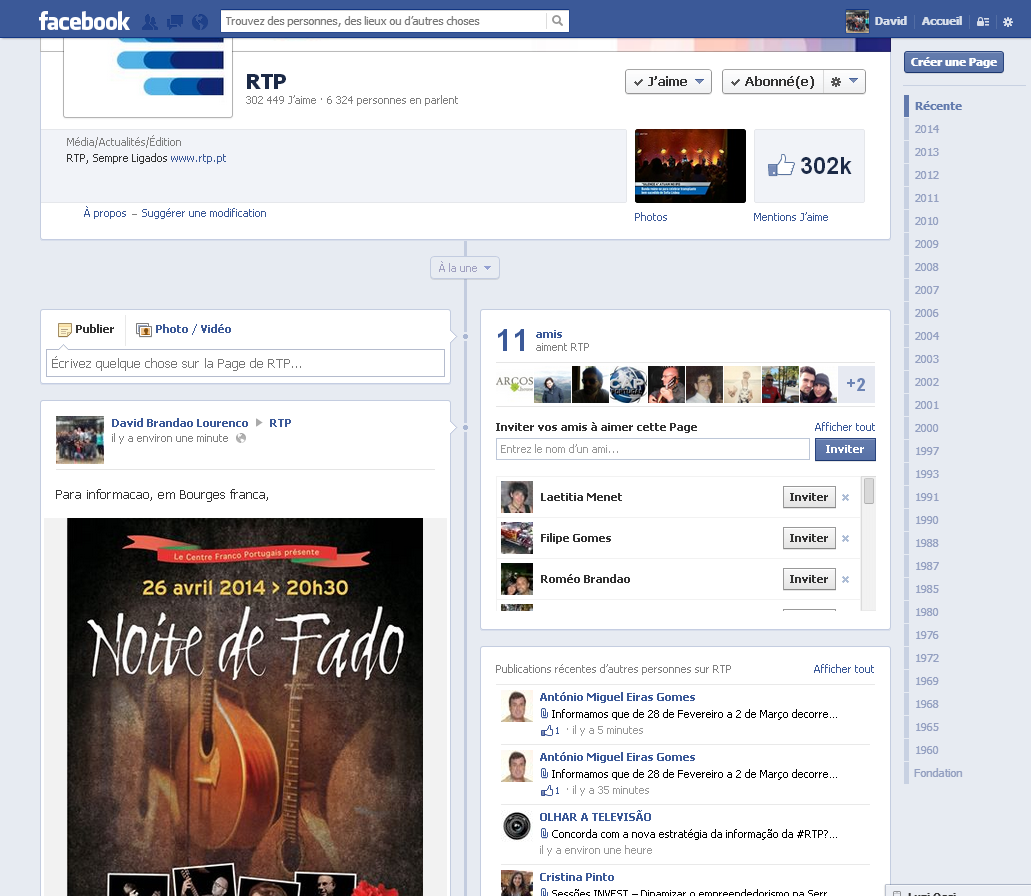Open friend requests icon in top bar
The height and width of the screenshot is (896, 1031).
[151, 21]
